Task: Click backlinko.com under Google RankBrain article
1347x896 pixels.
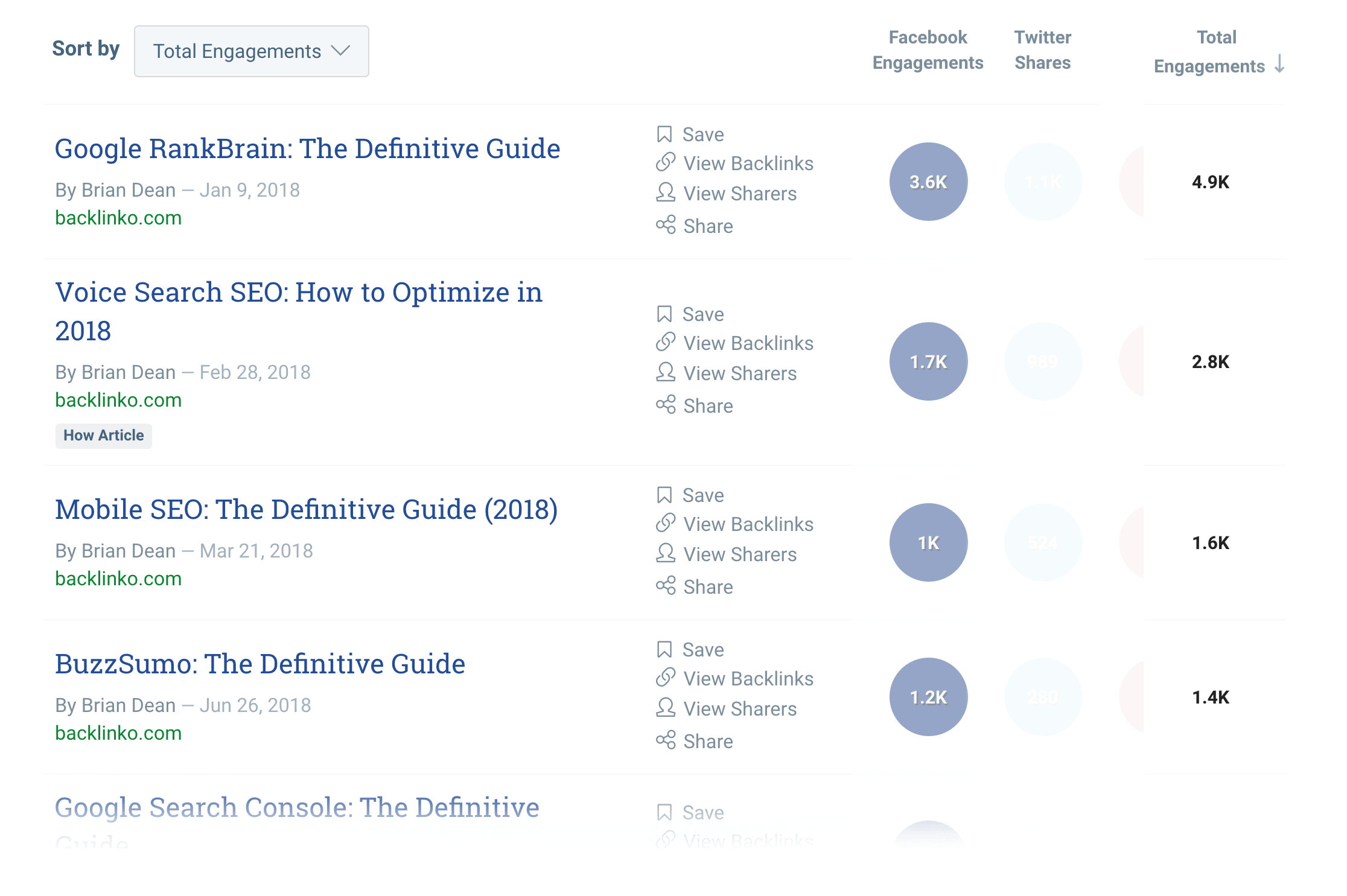Action: pos(118,218)
